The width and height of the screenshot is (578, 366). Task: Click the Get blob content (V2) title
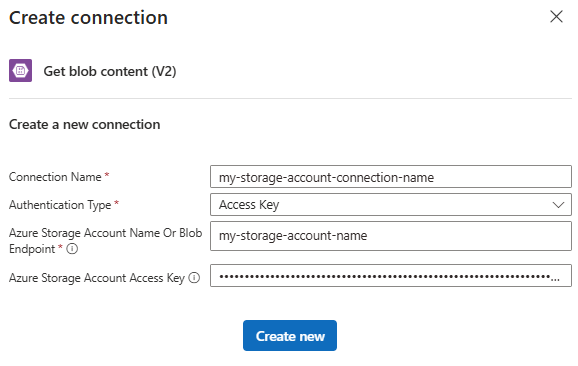pos(110,71)
